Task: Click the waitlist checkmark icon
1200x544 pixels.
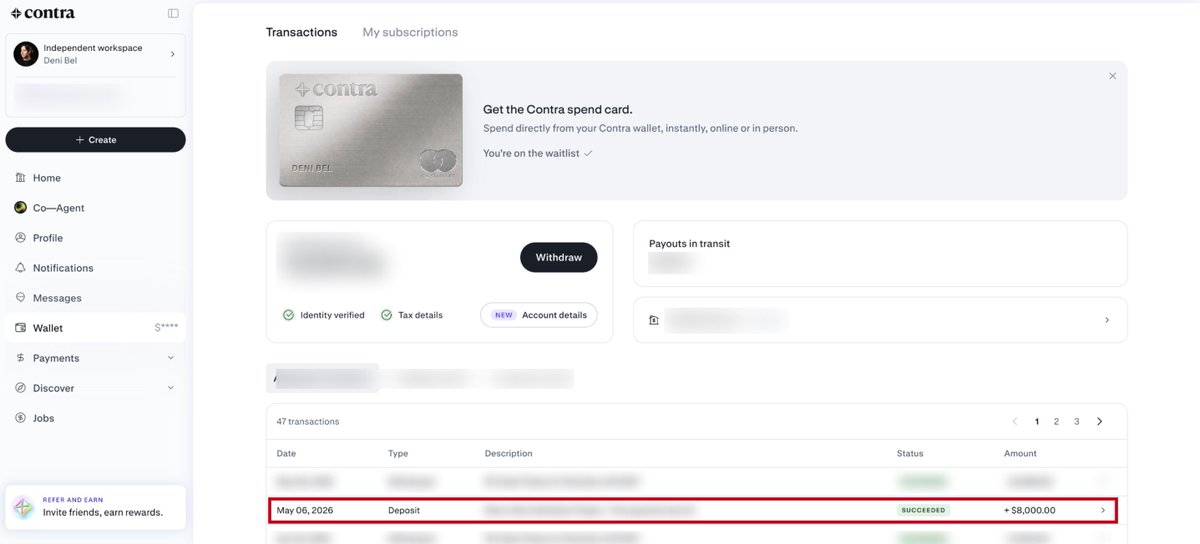Action: pyautogui.click(x=588, y=153)
